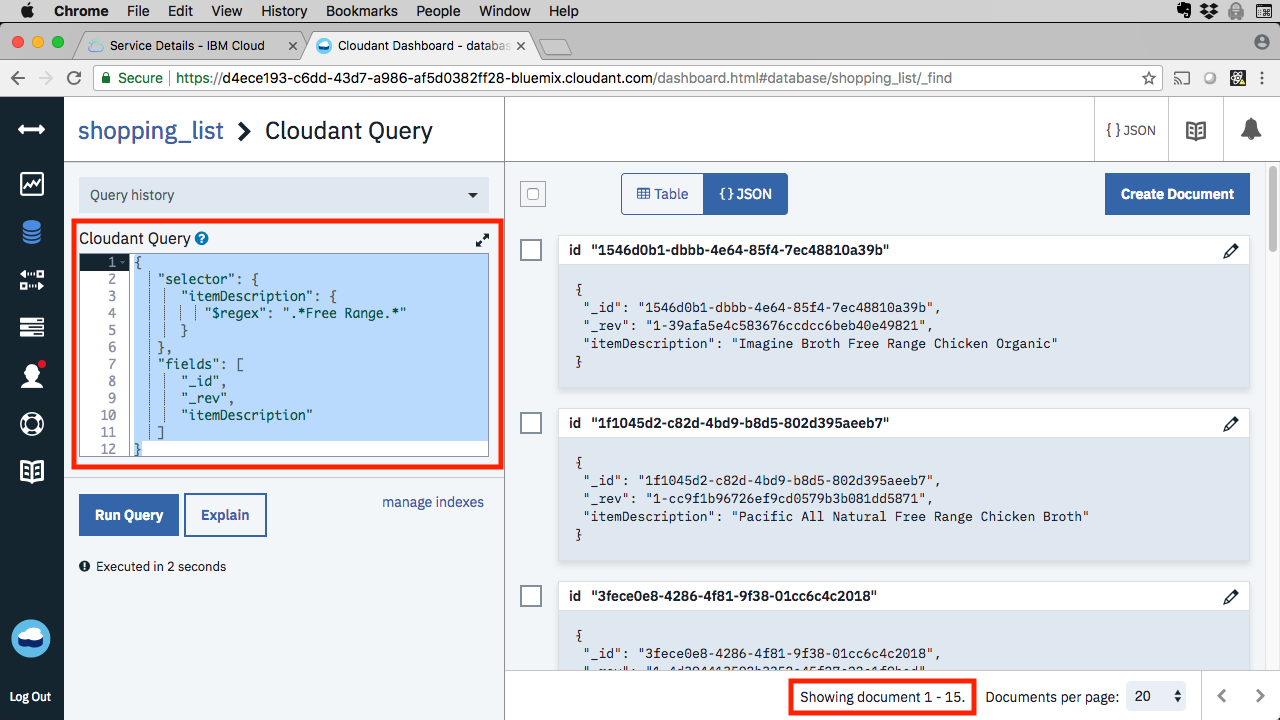Screen dimensions: 1280x720
Task: Open the Chrome menu three dots
Action: [x=1264, y=78]
